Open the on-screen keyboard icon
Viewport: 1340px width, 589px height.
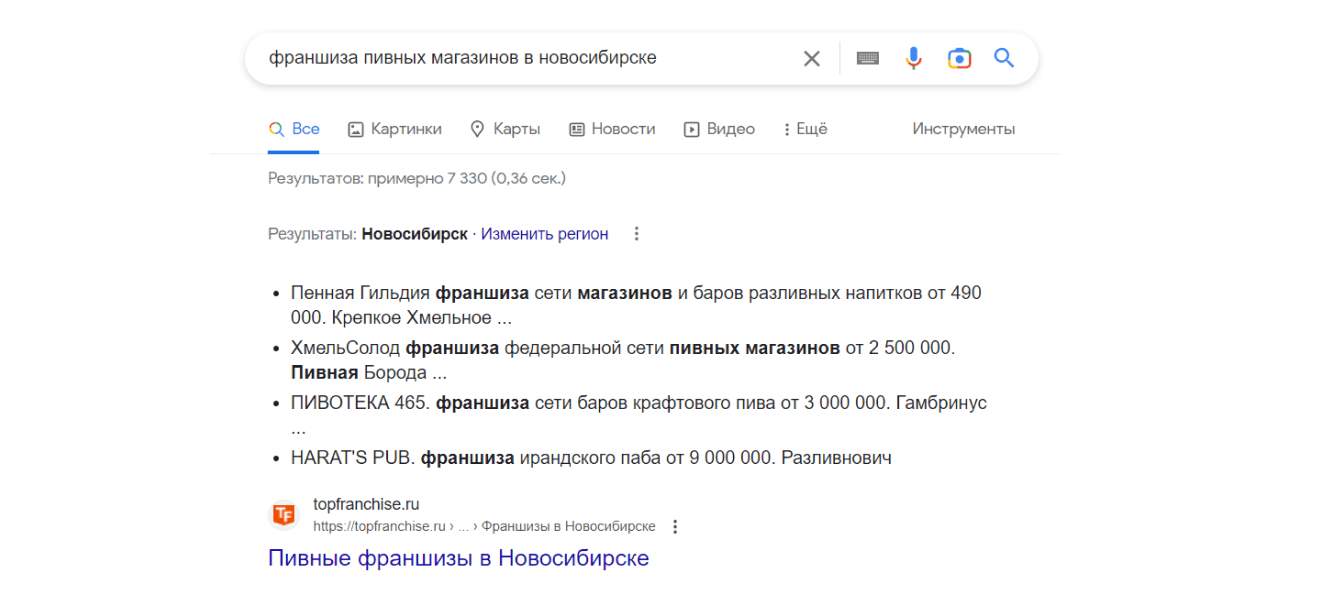[868, 59]
